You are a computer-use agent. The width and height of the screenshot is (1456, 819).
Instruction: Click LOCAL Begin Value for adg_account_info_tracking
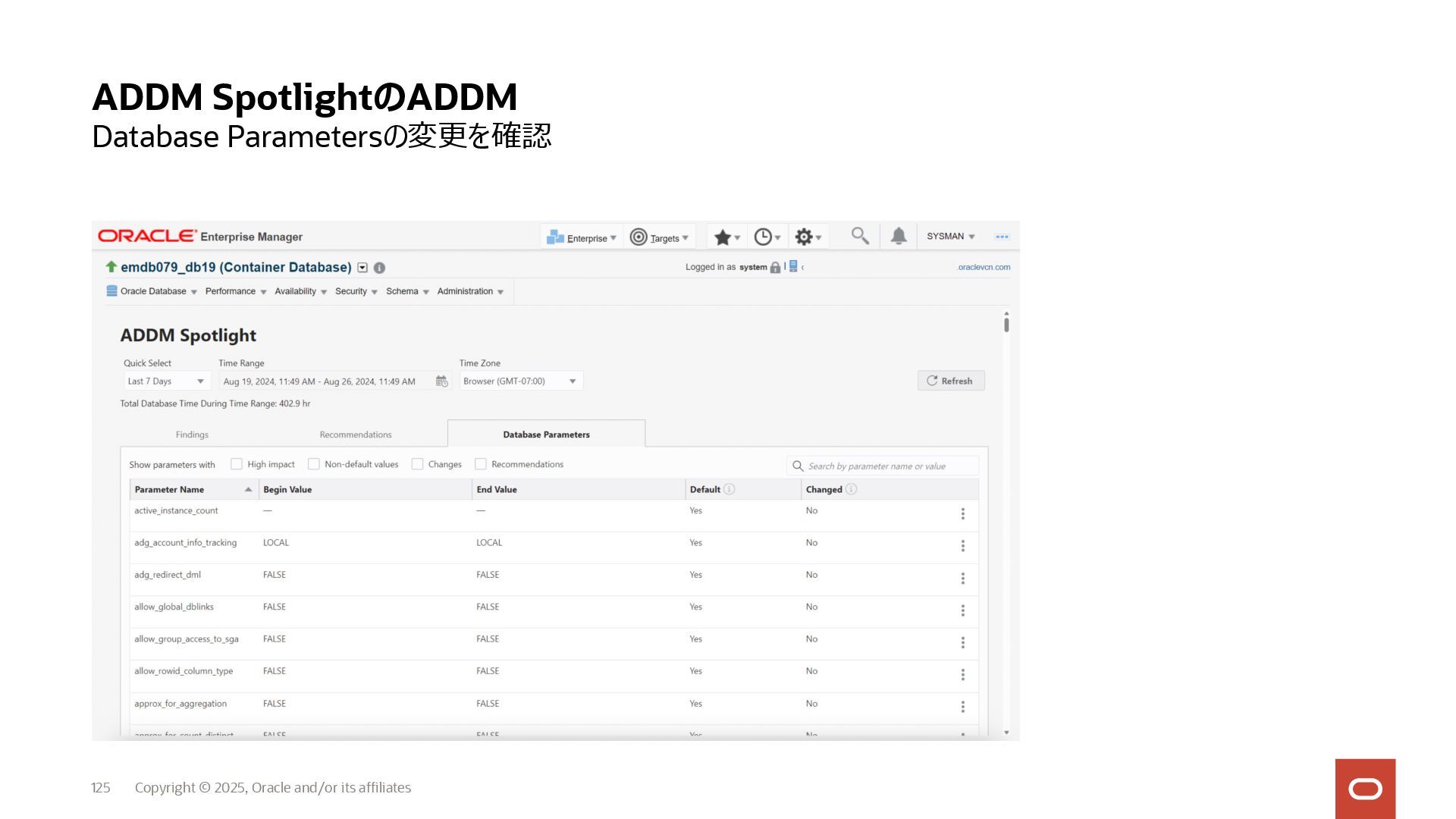click(276, 542)
